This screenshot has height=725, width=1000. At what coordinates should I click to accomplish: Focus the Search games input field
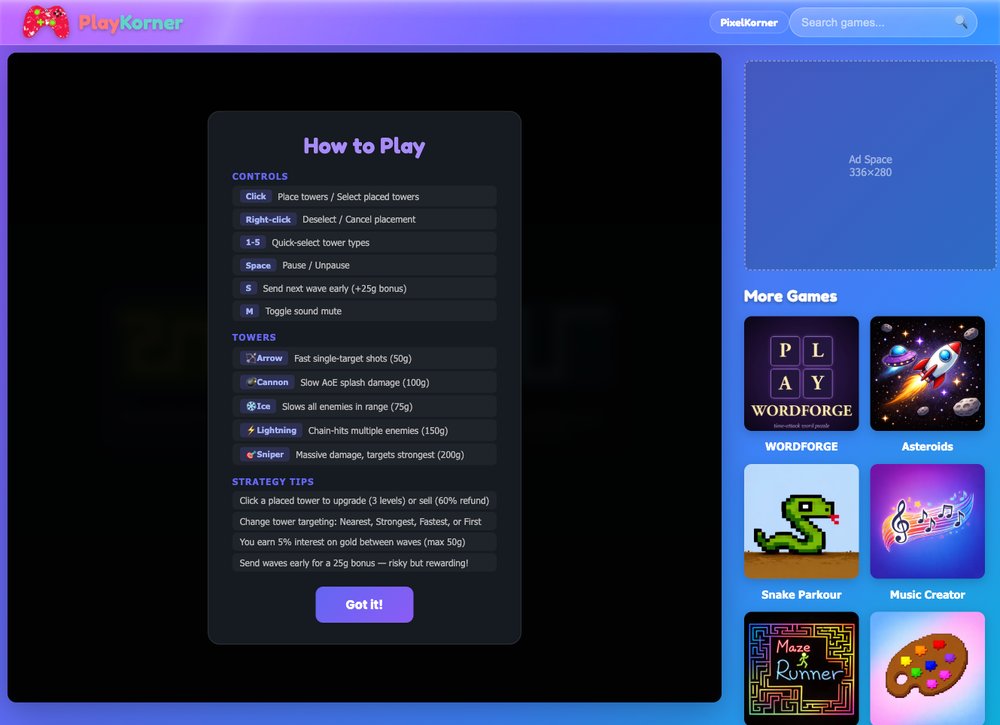coord(883,22)
